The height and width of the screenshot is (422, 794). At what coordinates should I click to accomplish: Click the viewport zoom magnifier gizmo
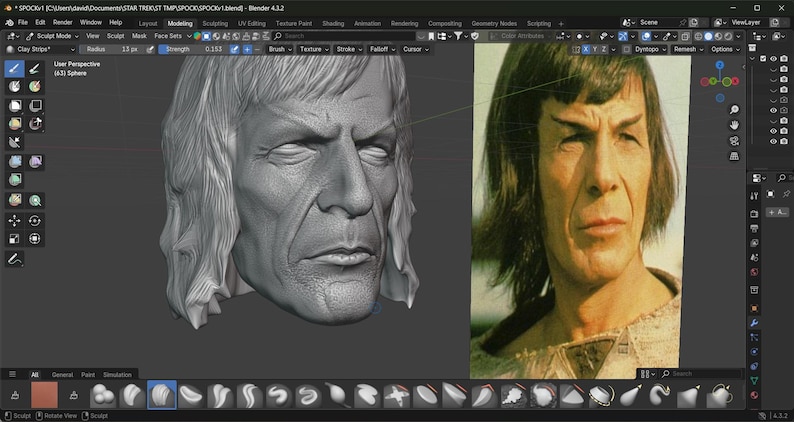734,110
